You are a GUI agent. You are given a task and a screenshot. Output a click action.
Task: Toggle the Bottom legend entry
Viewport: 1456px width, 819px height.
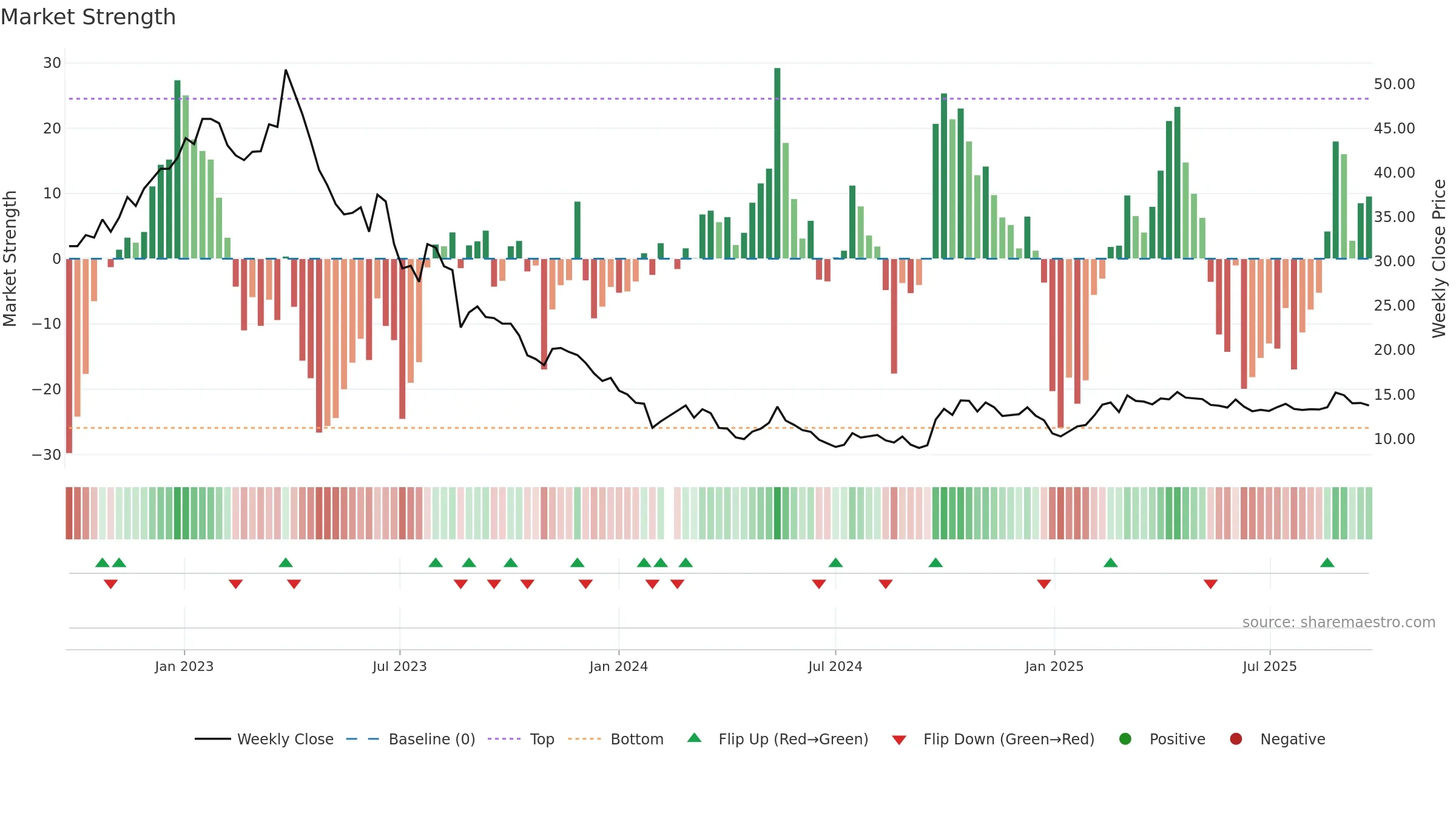coord(616,739)
